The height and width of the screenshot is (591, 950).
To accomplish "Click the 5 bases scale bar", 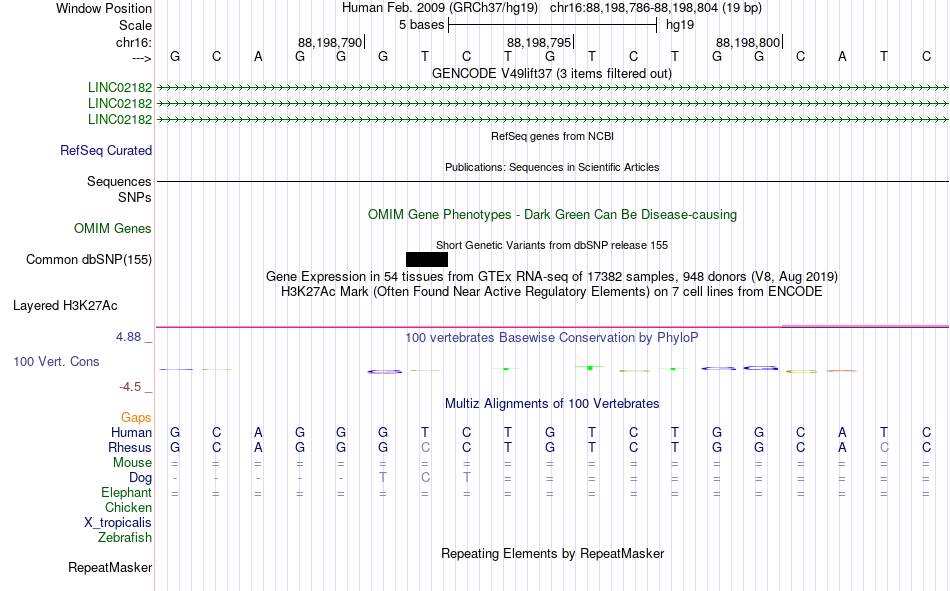I will pyautogui.click(x=553, y=25).
